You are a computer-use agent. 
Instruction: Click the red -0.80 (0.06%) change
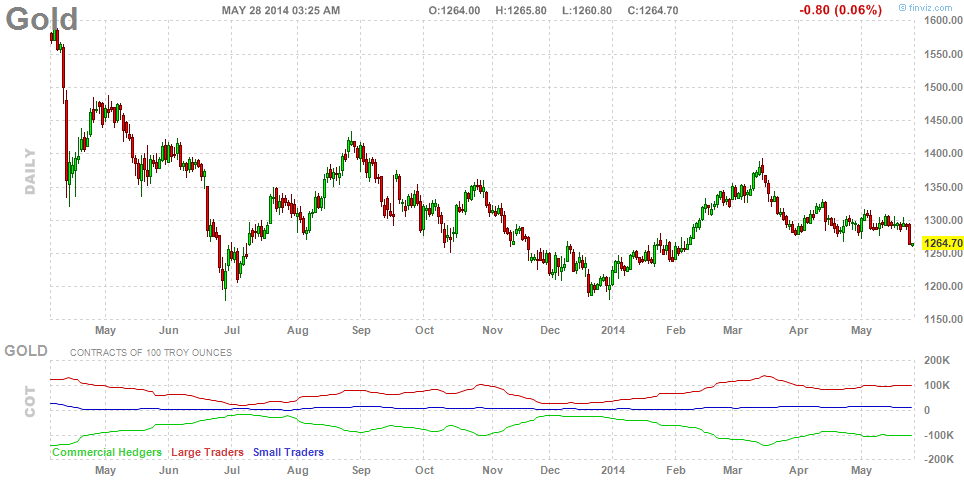point(840,10)
